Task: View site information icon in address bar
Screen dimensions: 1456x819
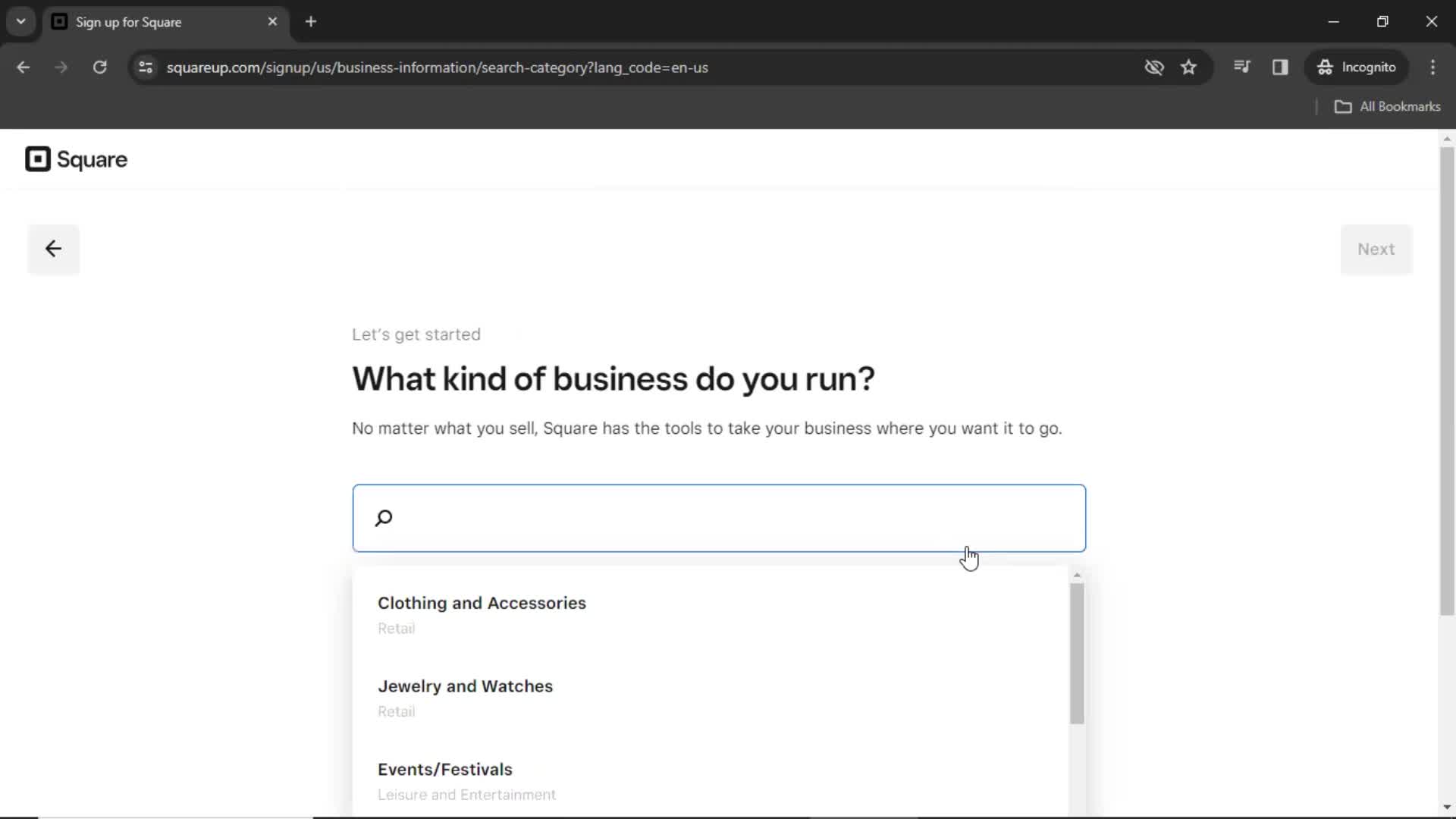Action: [x=146, y=67]
